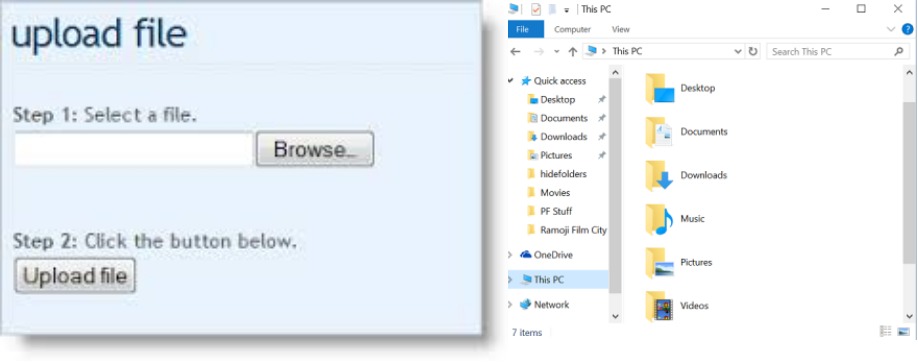
Task: Click the Properties quick access toolbar icon
Action: pyautogui.click(x=536, y=9)
